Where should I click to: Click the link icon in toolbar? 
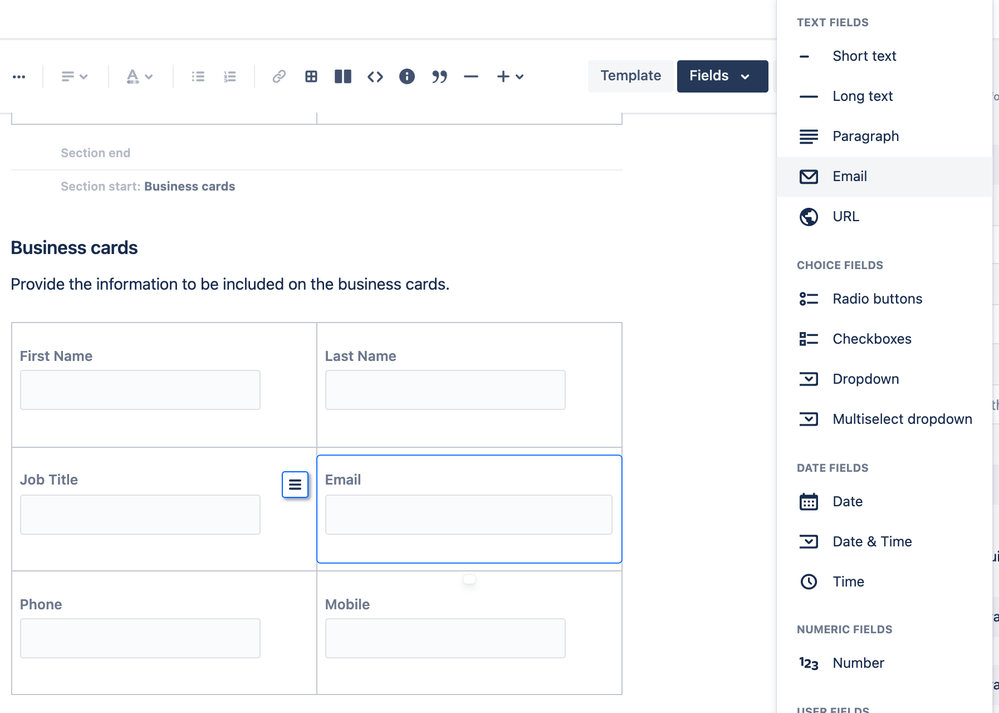pyautogui.click(x=279, y=76)
